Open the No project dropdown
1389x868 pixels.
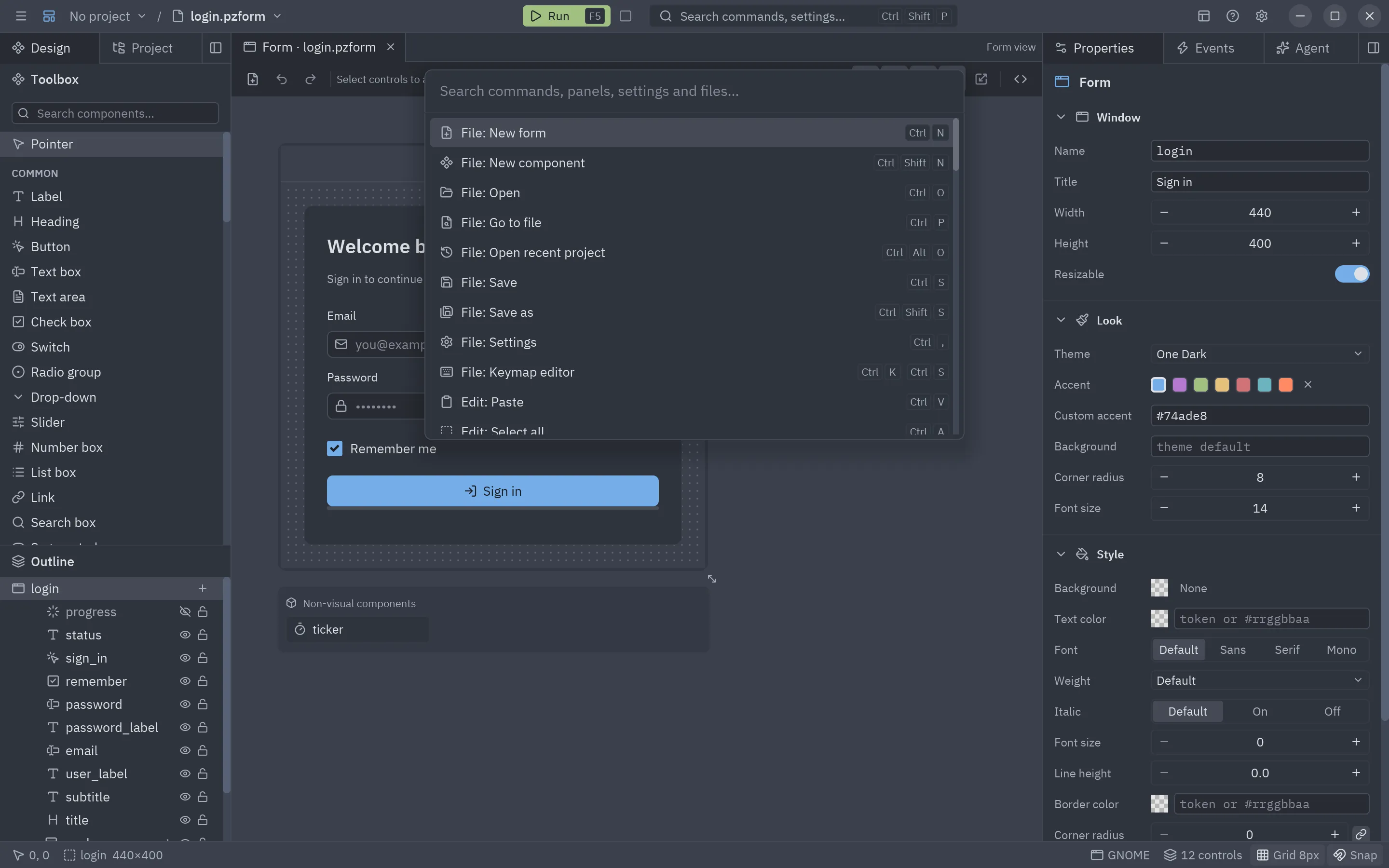coord(108,16)
